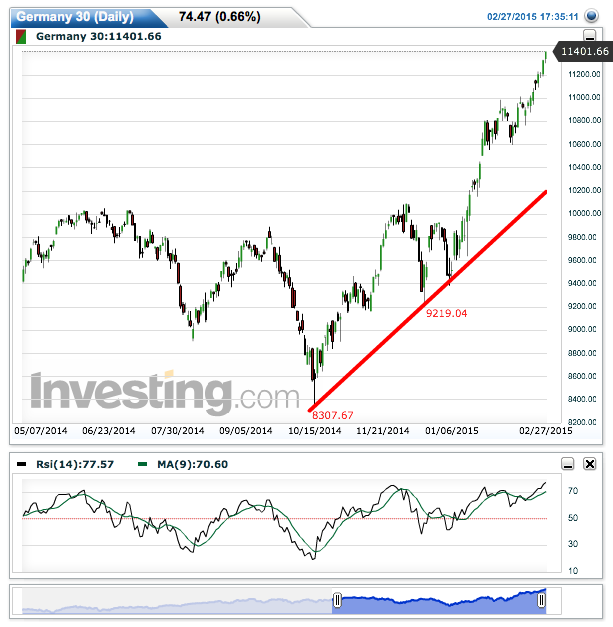Click the red ascending trendline
Screen dimensions: 613x627
tap(427, 301)
